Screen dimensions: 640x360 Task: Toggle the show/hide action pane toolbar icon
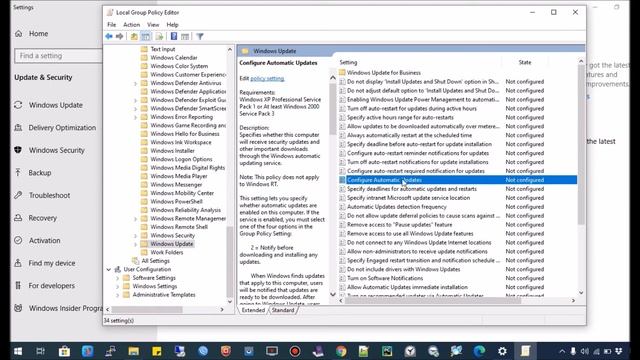[185, 36]
